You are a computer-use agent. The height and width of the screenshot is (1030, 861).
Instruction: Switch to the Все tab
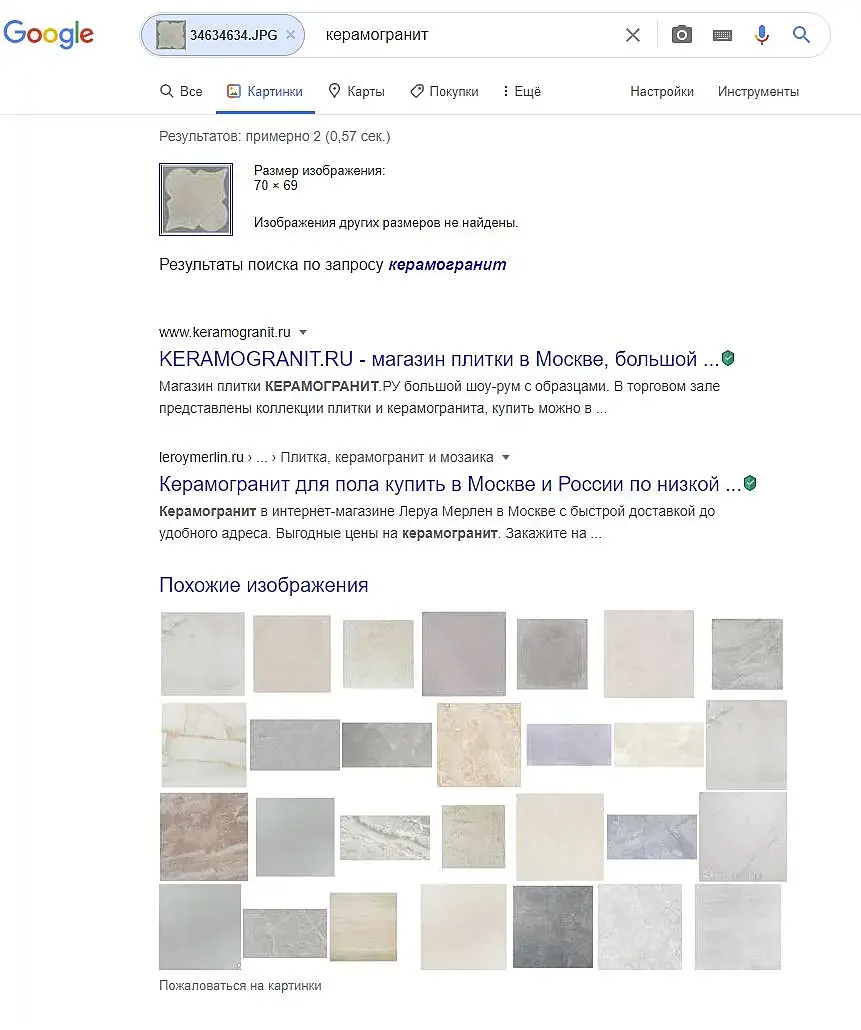[181, 91]
